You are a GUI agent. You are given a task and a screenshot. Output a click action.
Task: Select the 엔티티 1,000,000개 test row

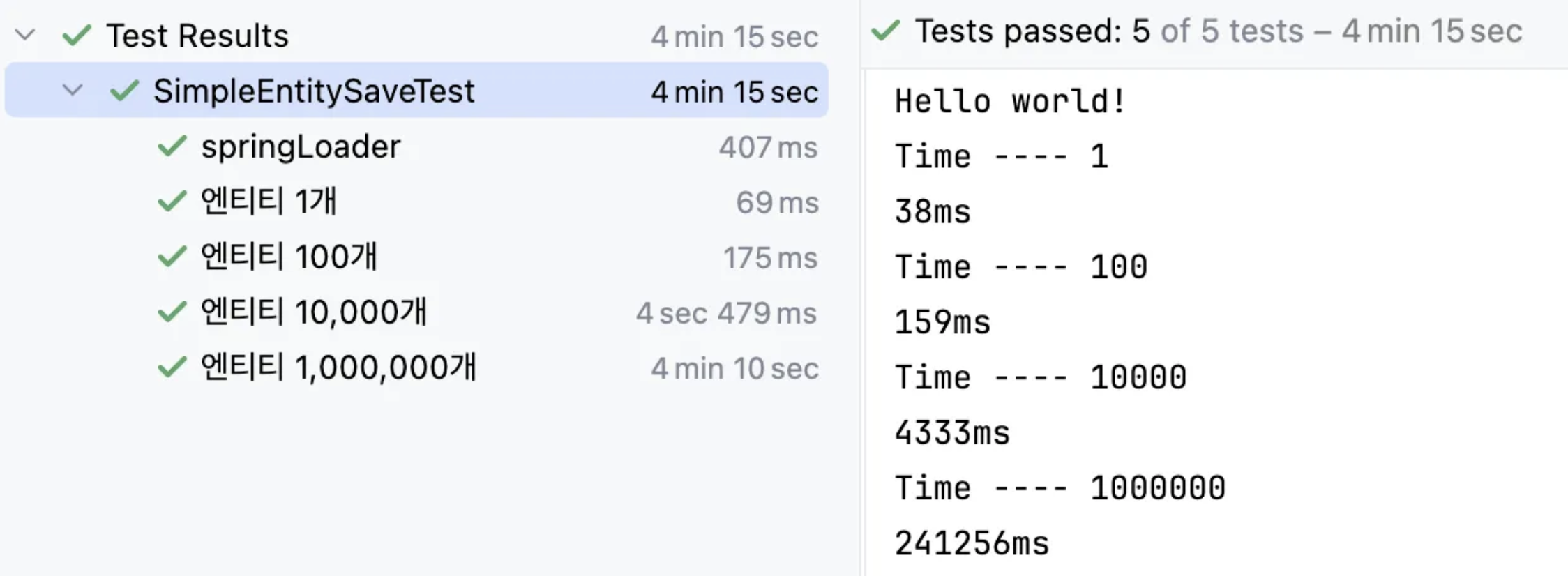pyautogui.click(x=417, y=367)
